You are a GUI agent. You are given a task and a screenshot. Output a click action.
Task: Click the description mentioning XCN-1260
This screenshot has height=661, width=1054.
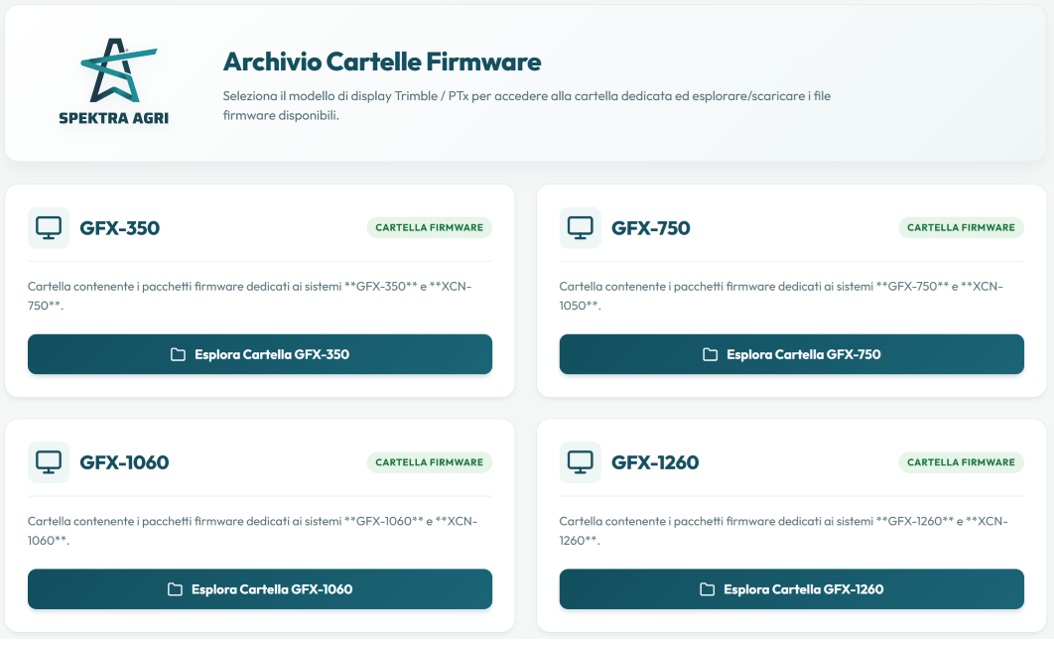click(x=783, y=531)
